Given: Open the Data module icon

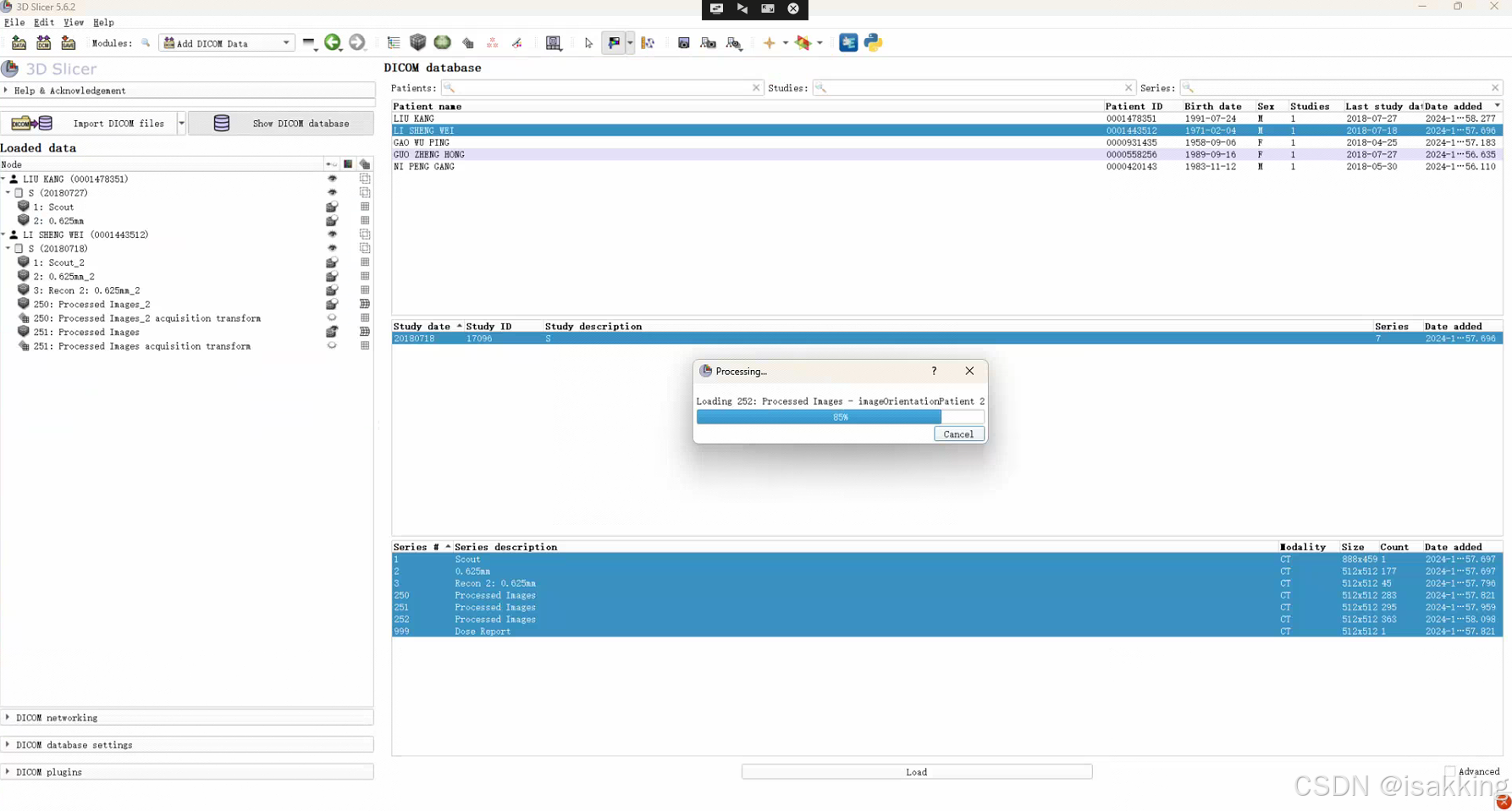Looking at the screenshot, I should (x=394, y=42).
